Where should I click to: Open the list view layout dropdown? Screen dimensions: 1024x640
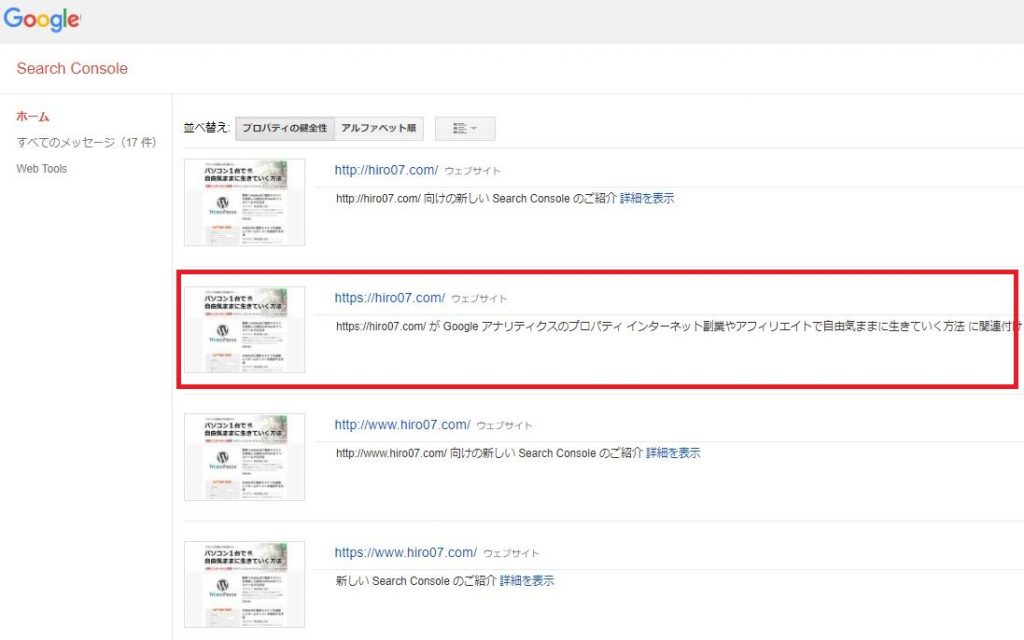465,128
